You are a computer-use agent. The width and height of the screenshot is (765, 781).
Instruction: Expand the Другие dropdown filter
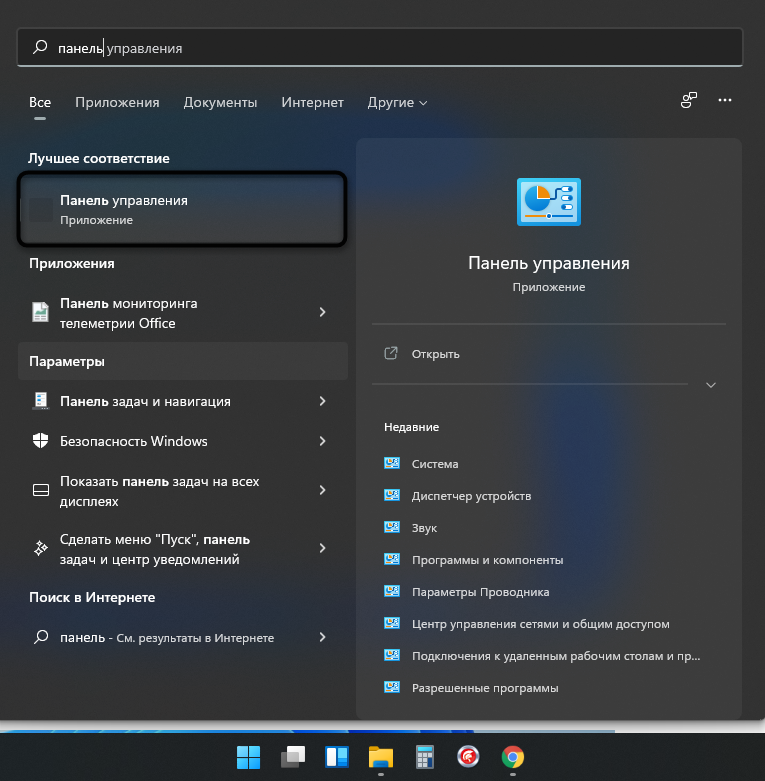(x=397, y=102)
